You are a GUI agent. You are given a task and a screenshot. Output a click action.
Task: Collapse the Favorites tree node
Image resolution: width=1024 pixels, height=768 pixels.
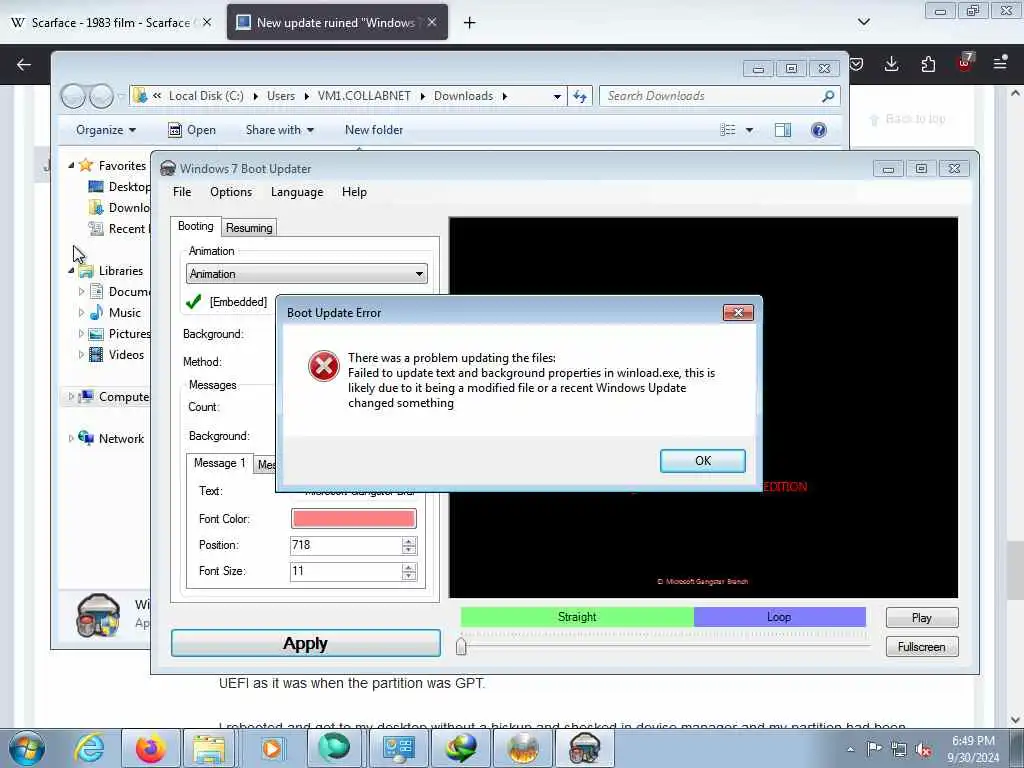(71, 166)
